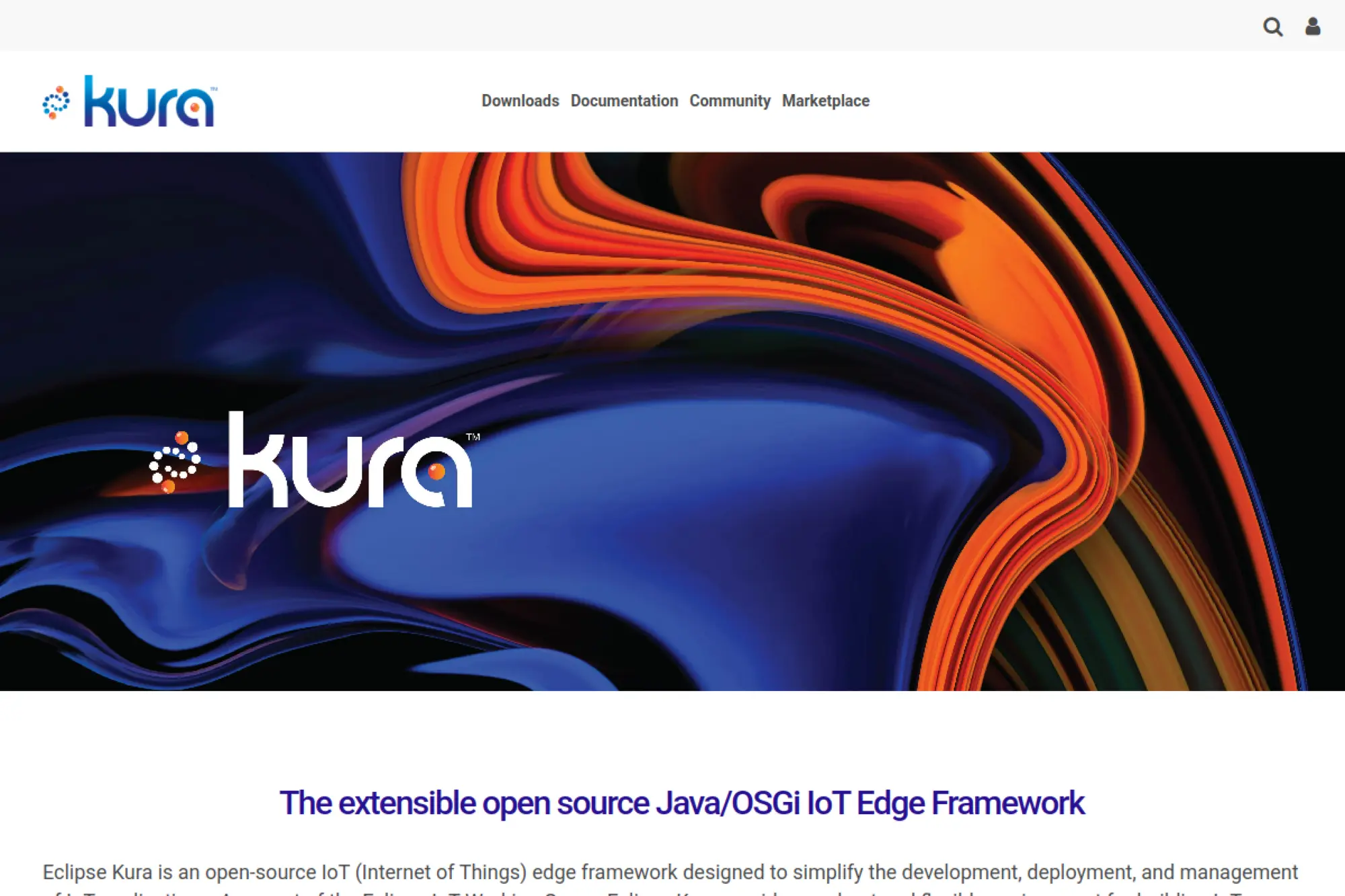
Task: Click the search magnifier icon
Action: pyautogui.click(x=1272, y=27)
